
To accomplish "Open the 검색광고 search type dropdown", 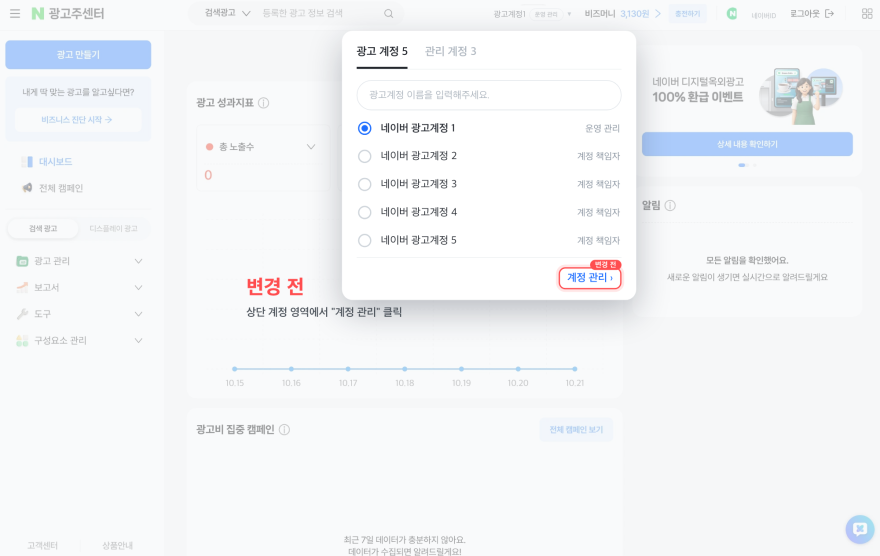I will (227, 13).
